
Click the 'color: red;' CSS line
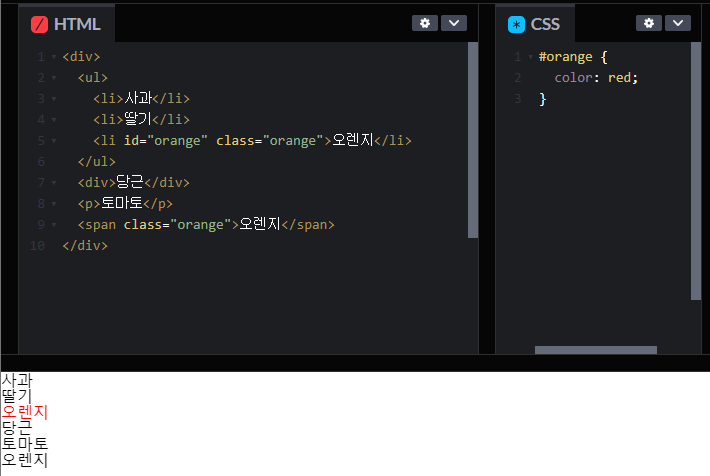(x=596, y=77)
